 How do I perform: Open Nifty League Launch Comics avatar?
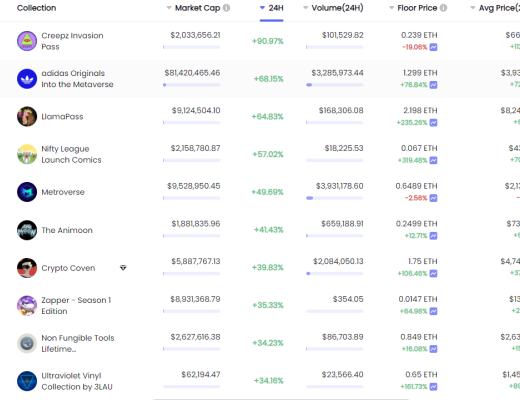pyautogui.click(x=27, y=154)
